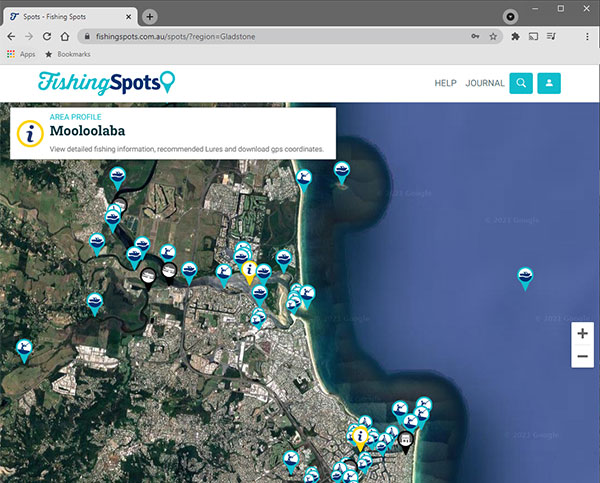Click the browser back arrow
Viewport: 600px width, 483px height.
coord(11,36)
